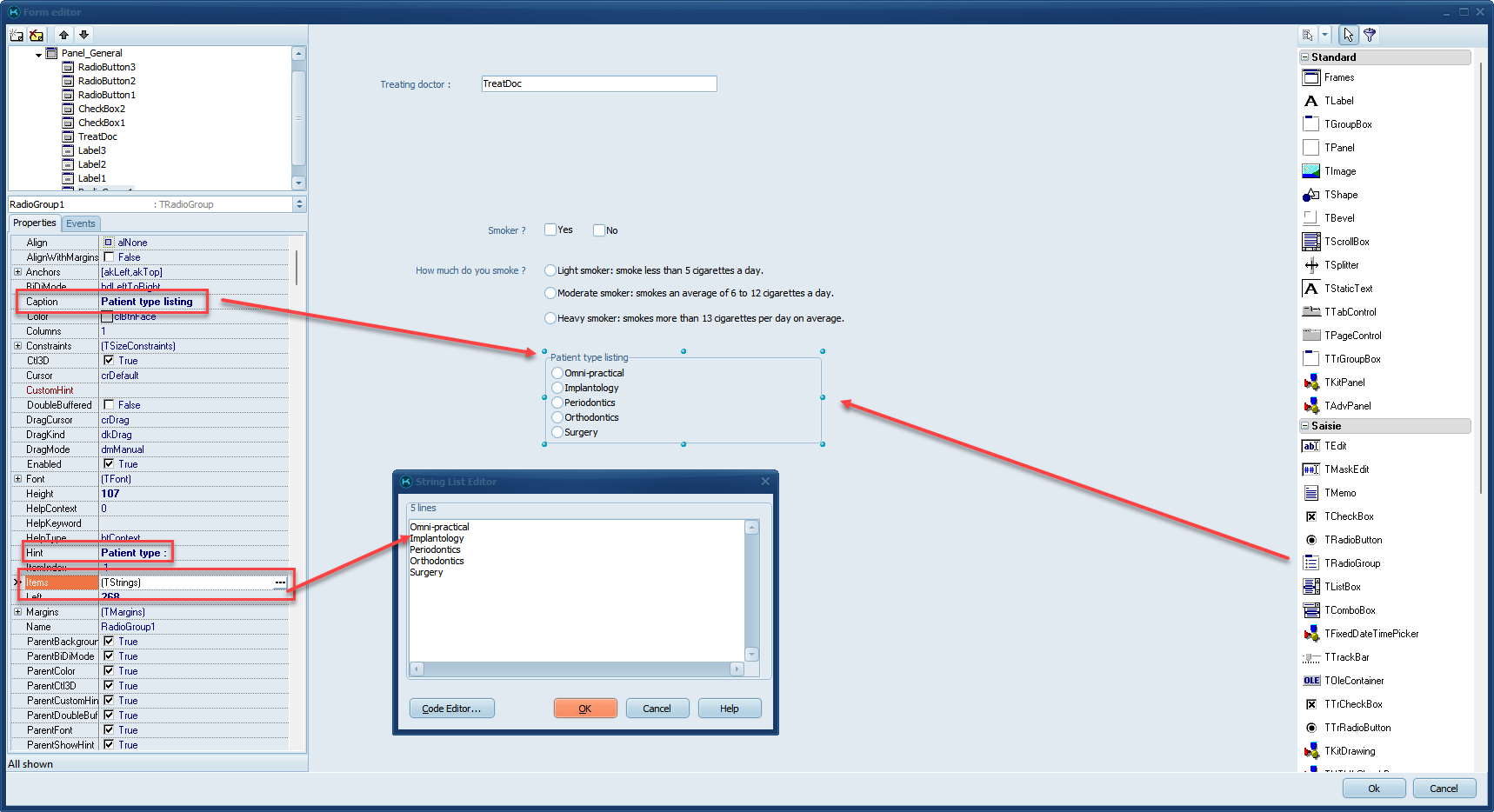Viewport: 1494px width, 812px height.
Task: Open the RadioGroup1 component selector dropdown
Action: [x=299, y=204]
